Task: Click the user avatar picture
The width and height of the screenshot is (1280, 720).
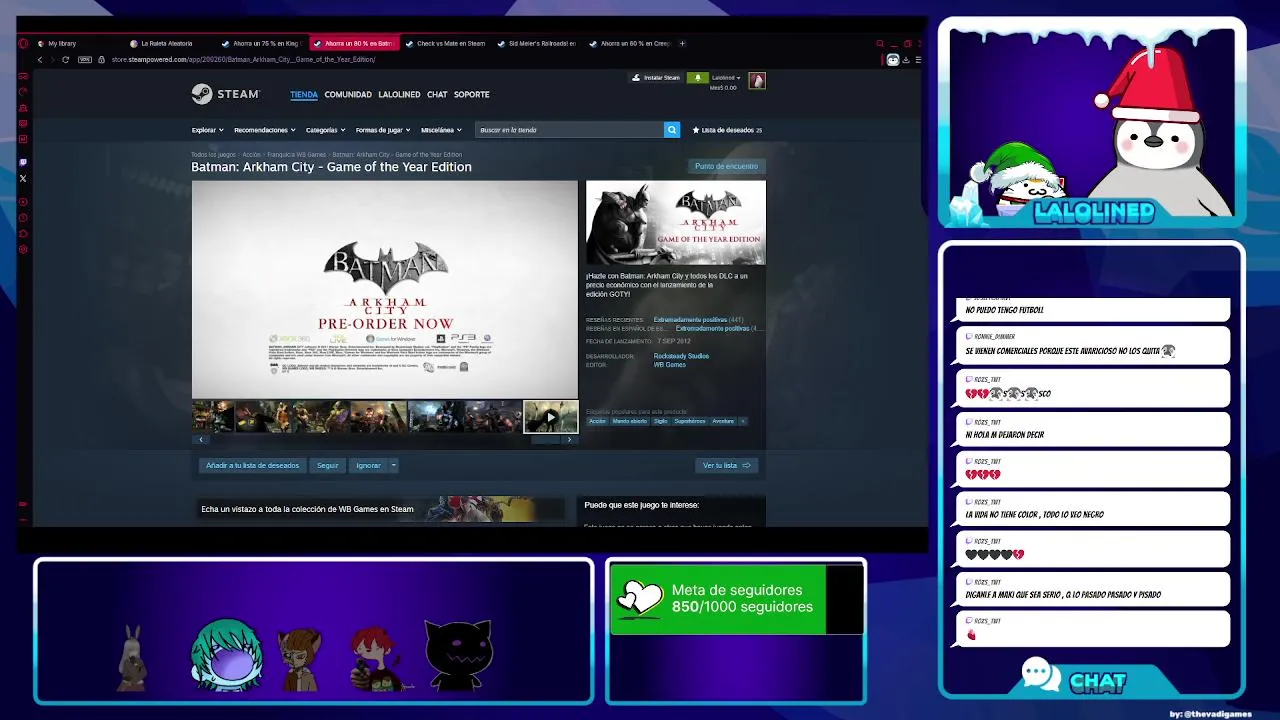Action: (757, 81)
